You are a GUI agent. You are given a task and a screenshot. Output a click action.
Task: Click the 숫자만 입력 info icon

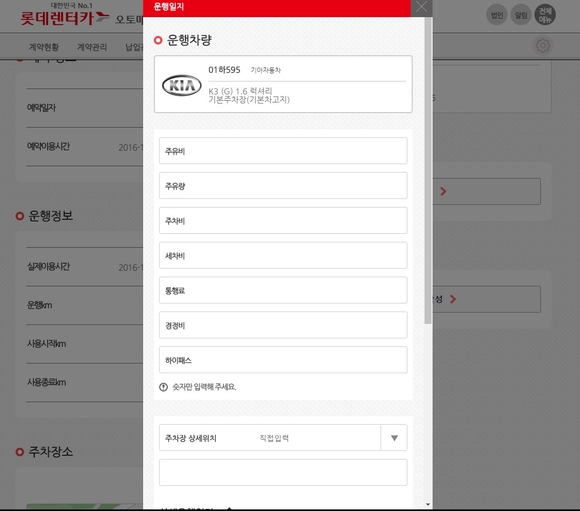click(x=163, y=387)
